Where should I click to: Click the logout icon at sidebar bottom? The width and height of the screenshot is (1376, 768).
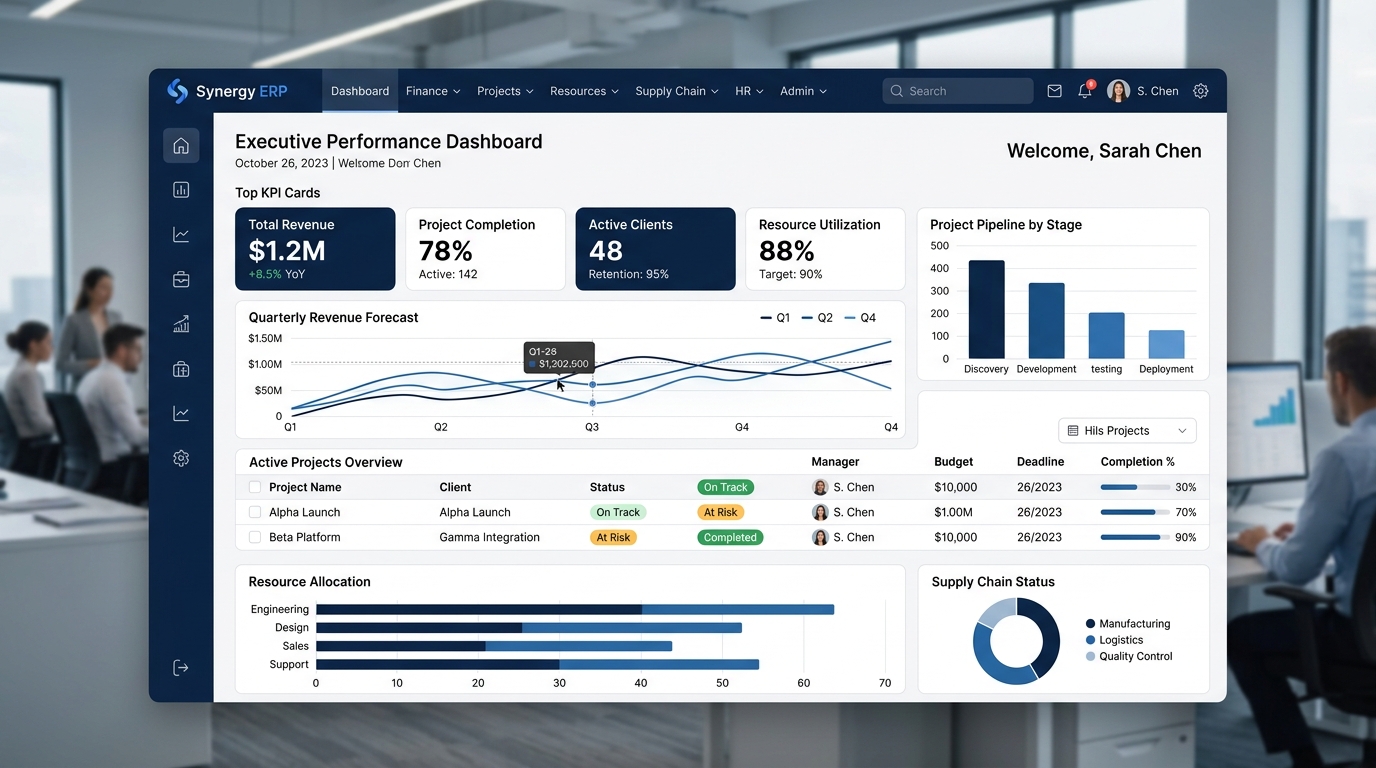[181, 668]
